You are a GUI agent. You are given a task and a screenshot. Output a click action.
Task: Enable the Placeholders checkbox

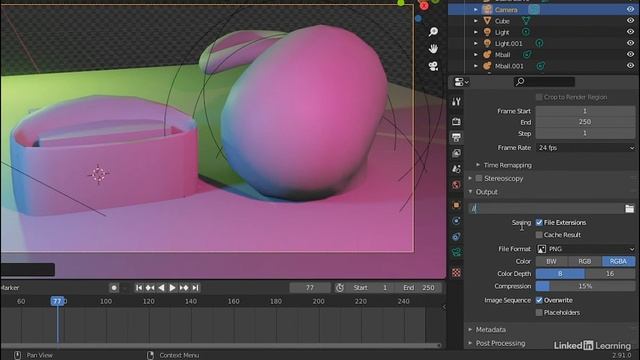click(539, 313)
